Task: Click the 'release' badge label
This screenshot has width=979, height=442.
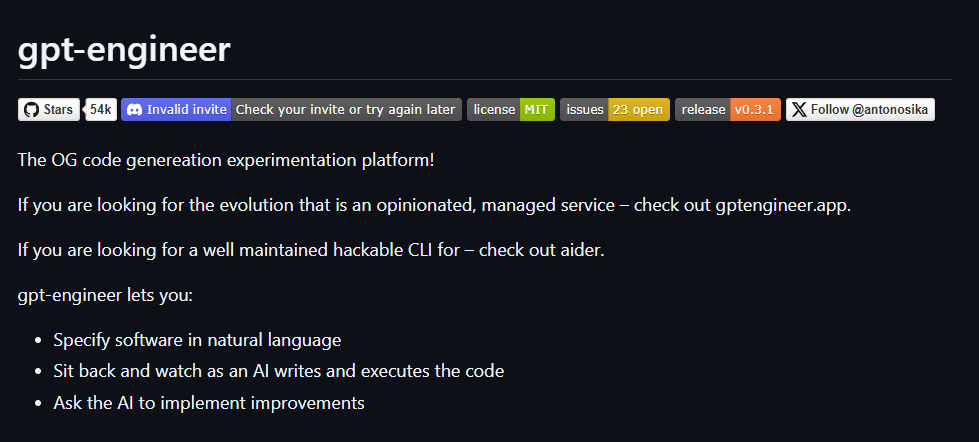Action: pyautogui.click(x=703, y=110)
